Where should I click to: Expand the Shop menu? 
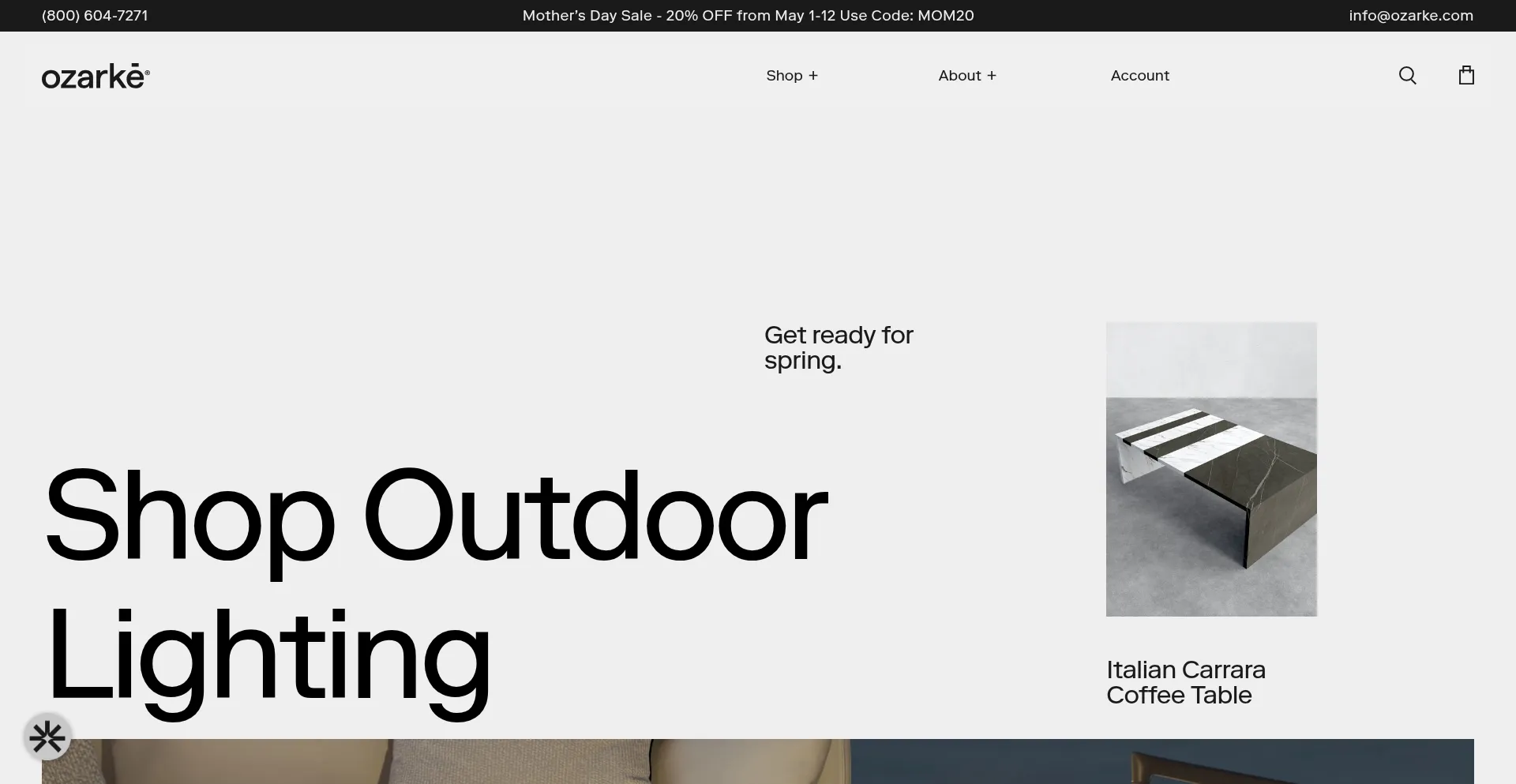792,75
